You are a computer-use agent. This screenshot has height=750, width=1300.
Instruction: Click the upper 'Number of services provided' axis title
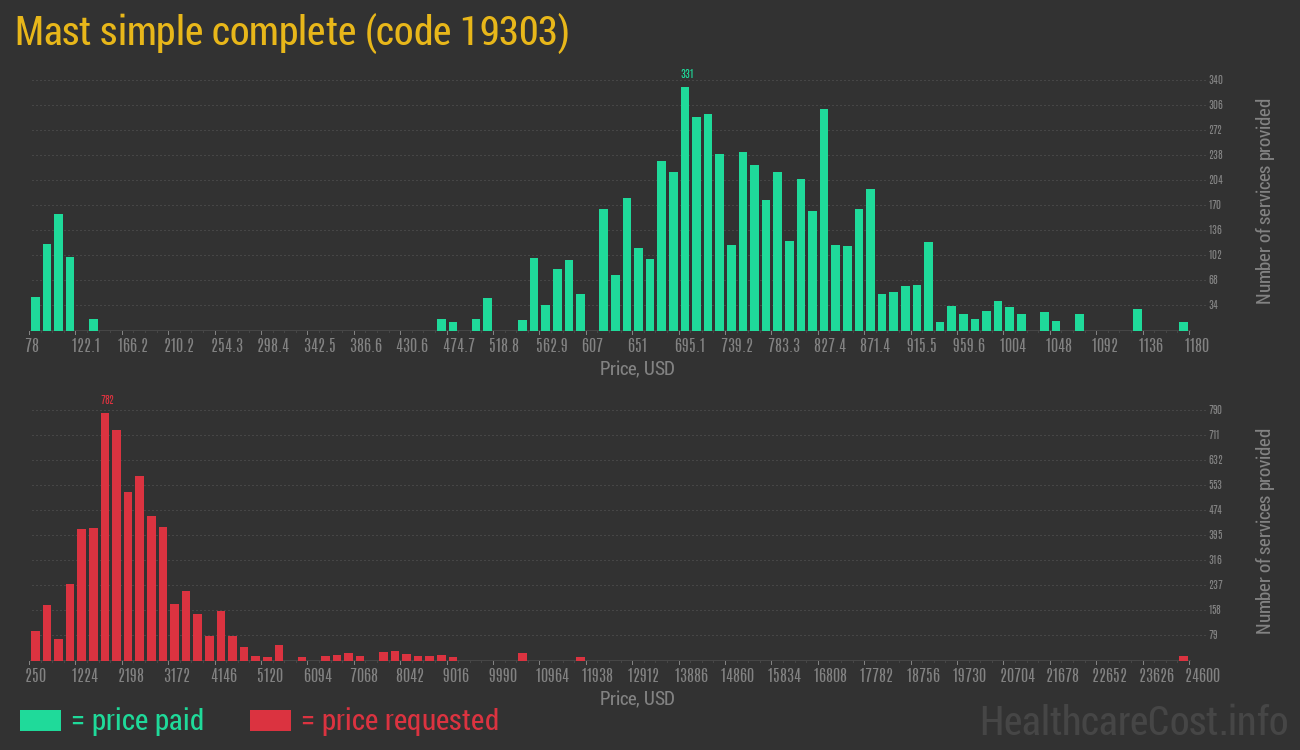(x=1264, y=201)
